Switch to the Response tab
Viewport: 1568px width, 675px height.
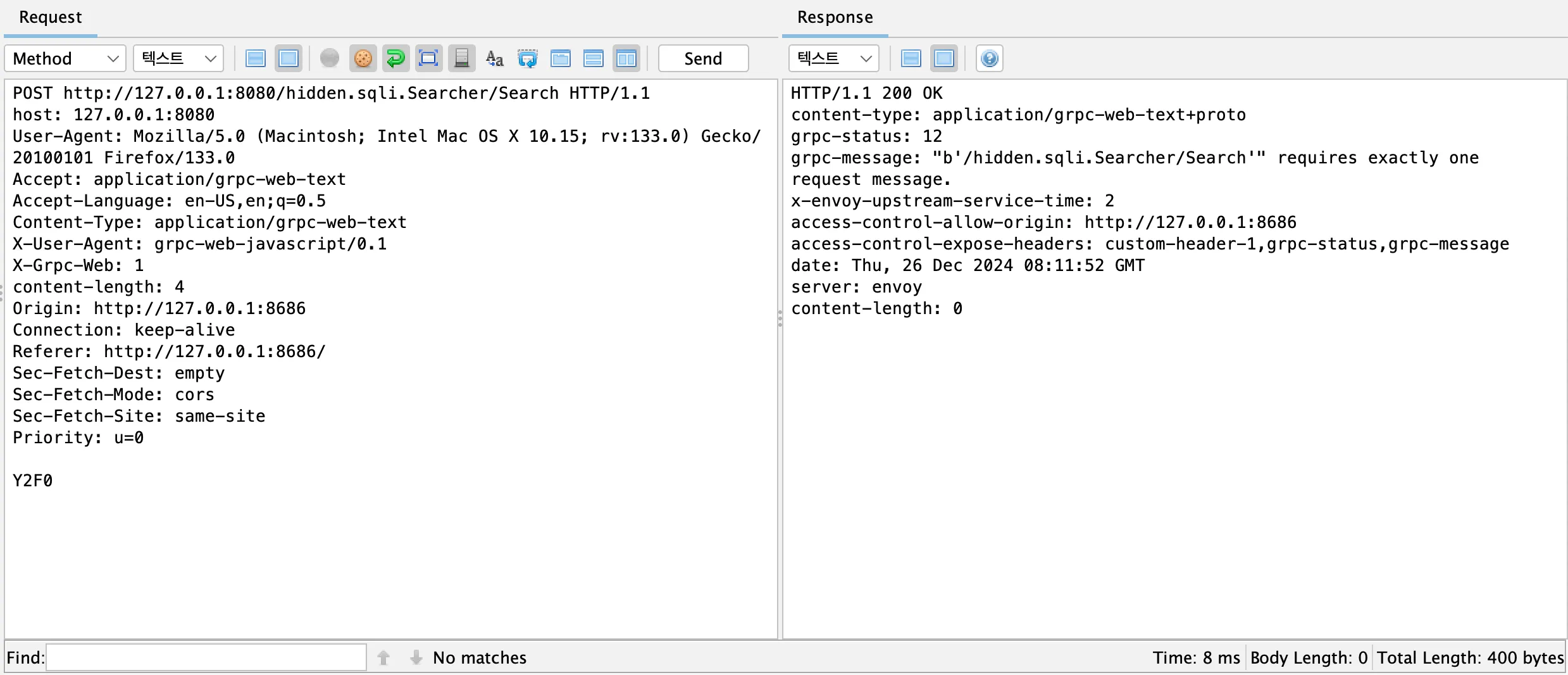pyautogui.click(x=835, y=17)
